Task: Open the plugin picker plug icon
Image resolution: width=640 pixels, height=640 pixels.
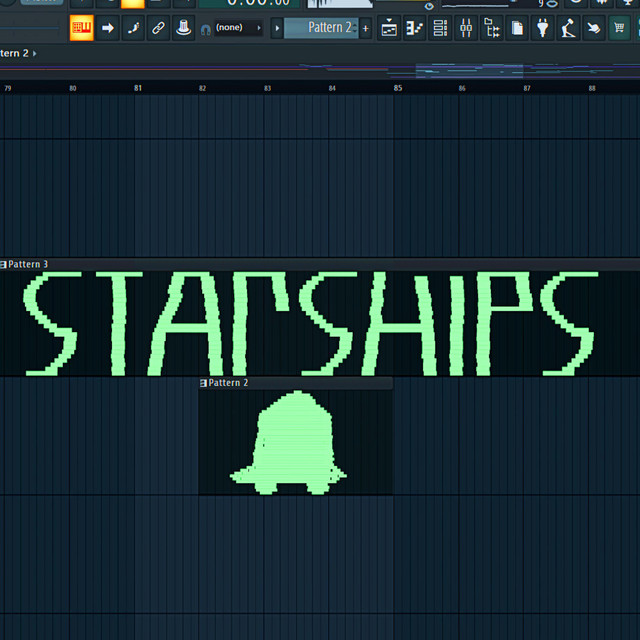Action: (x=543, y=28)
